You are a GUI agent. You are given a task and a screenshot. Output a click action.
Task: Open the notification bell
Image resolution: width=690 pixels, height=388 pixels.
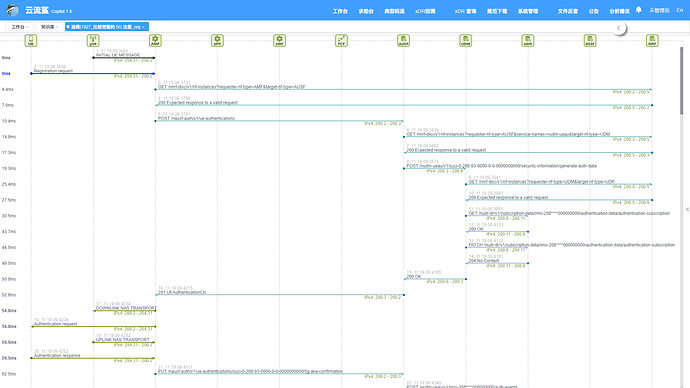(x=639, y=10)
